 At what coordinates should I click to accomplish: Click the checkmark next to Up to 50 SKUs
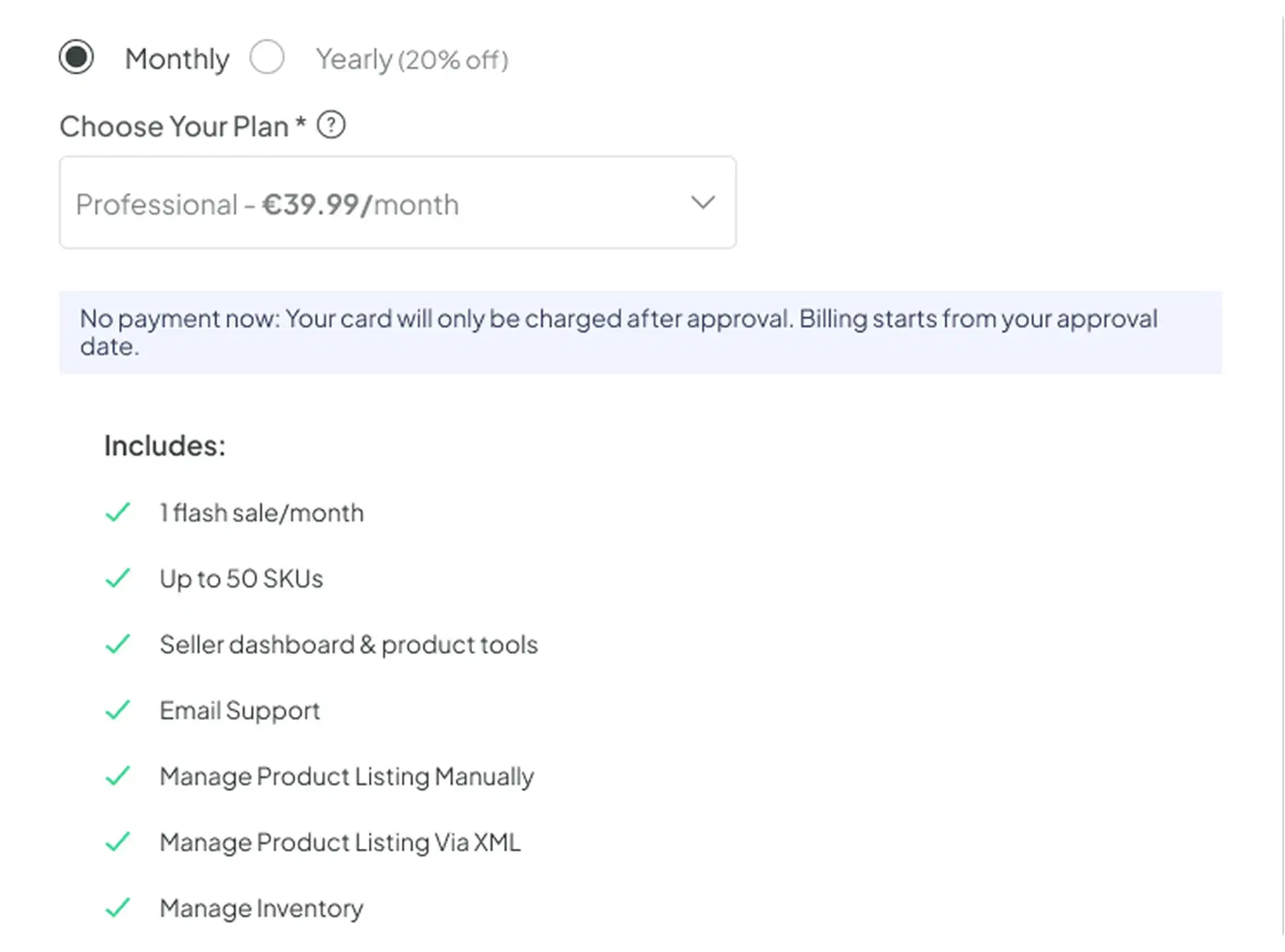[119, 578]
